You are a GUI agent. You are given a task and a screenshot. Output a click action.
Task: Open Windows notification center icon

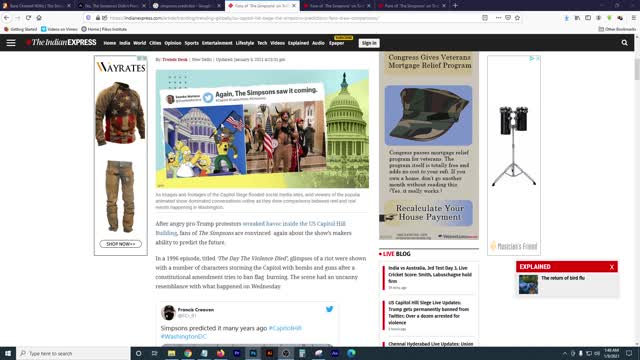click(629, 353)
